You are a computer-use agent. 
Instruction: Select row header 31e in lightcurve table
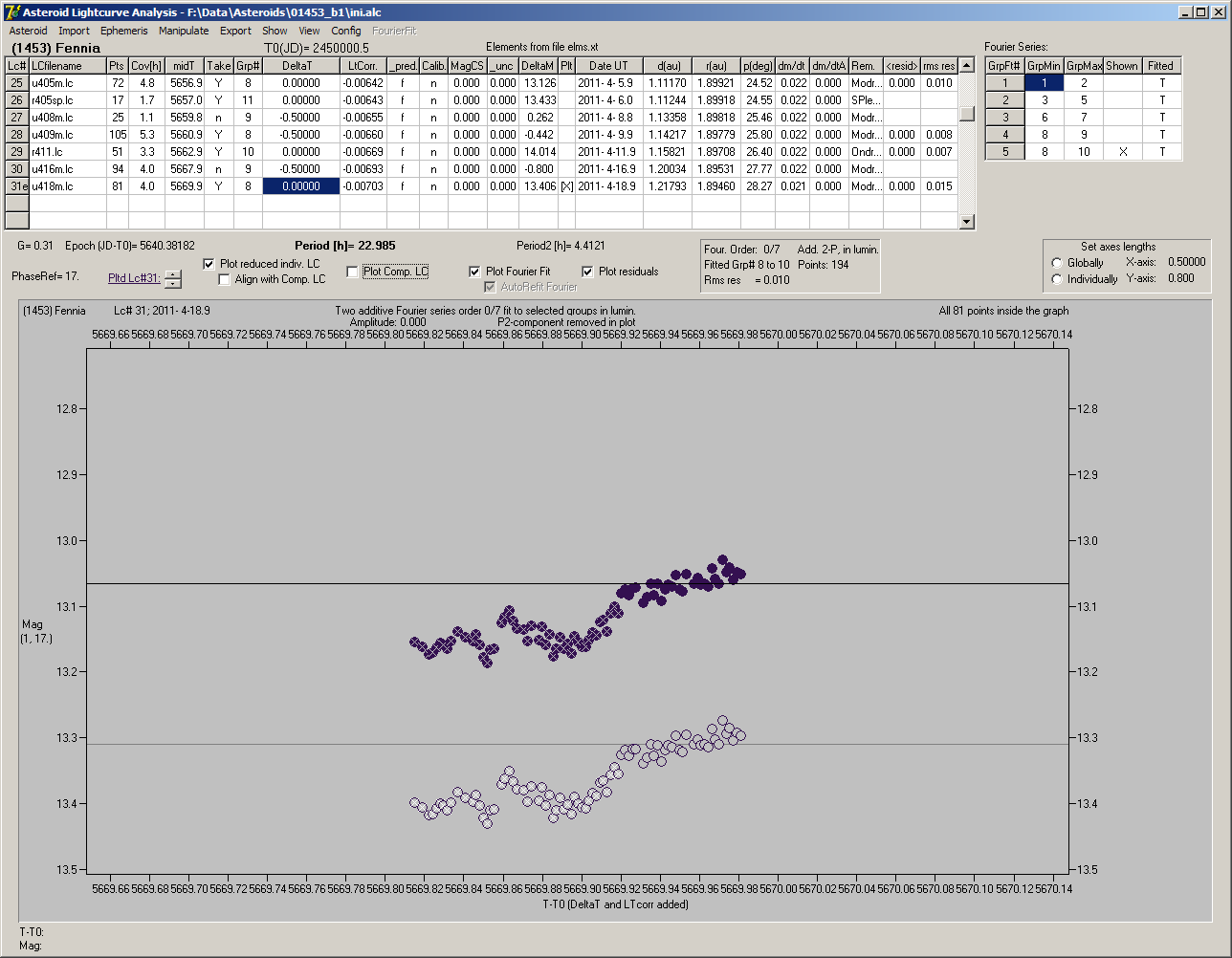point(17,186)
